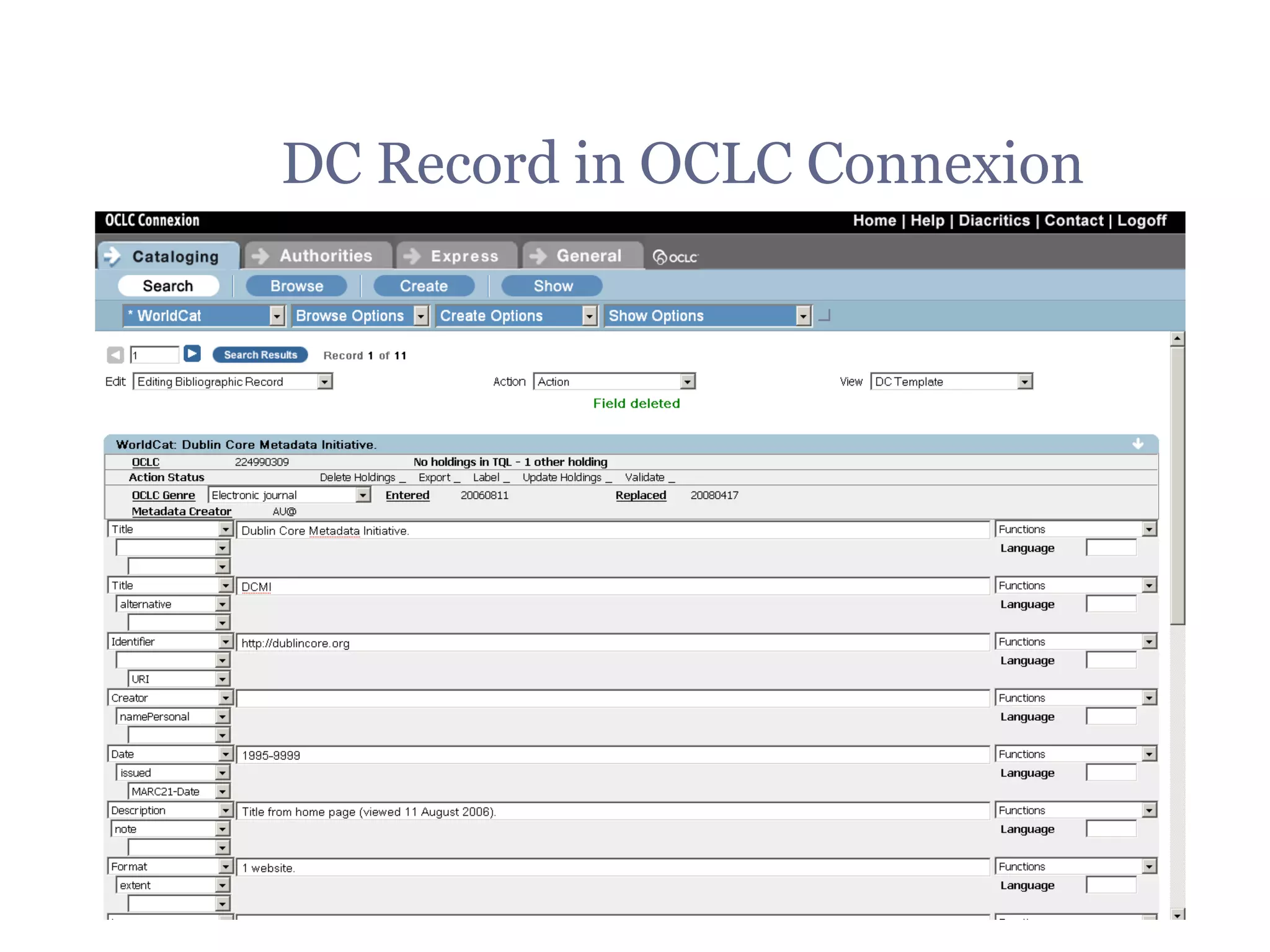Open Functions dropdown for Identifier row
1270x952 pixels.
[1076, 641]
